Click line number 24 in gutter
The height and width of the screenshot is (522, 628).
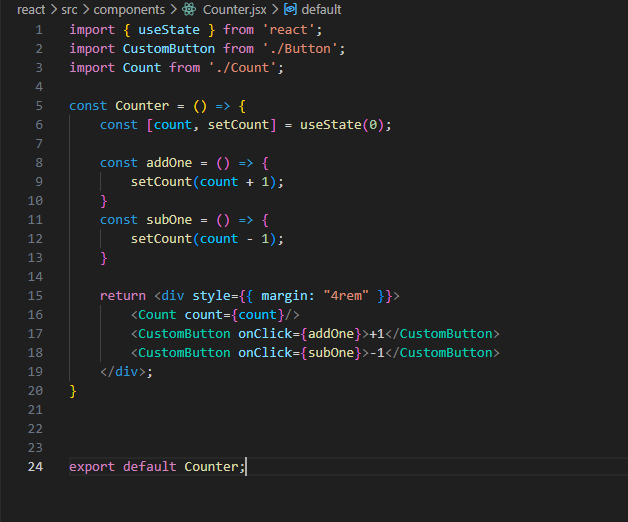point(35,467)
